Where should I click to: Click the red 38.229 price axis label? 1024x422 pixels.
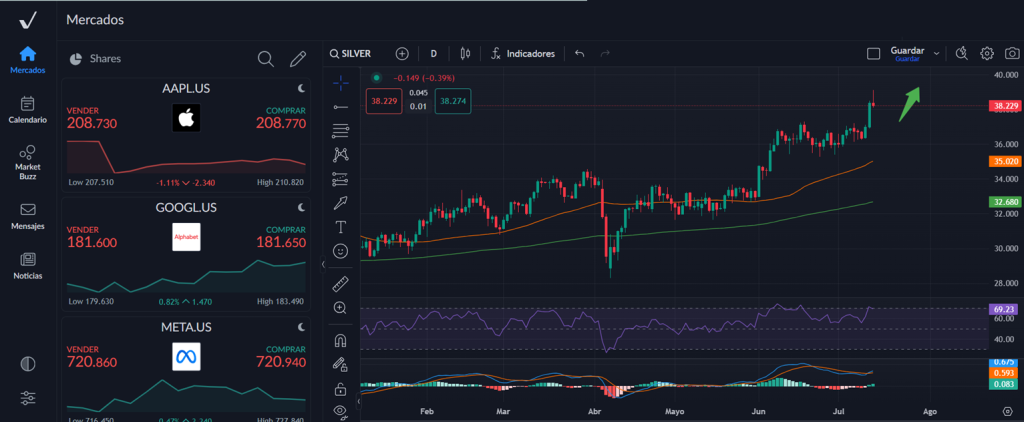1005,105
